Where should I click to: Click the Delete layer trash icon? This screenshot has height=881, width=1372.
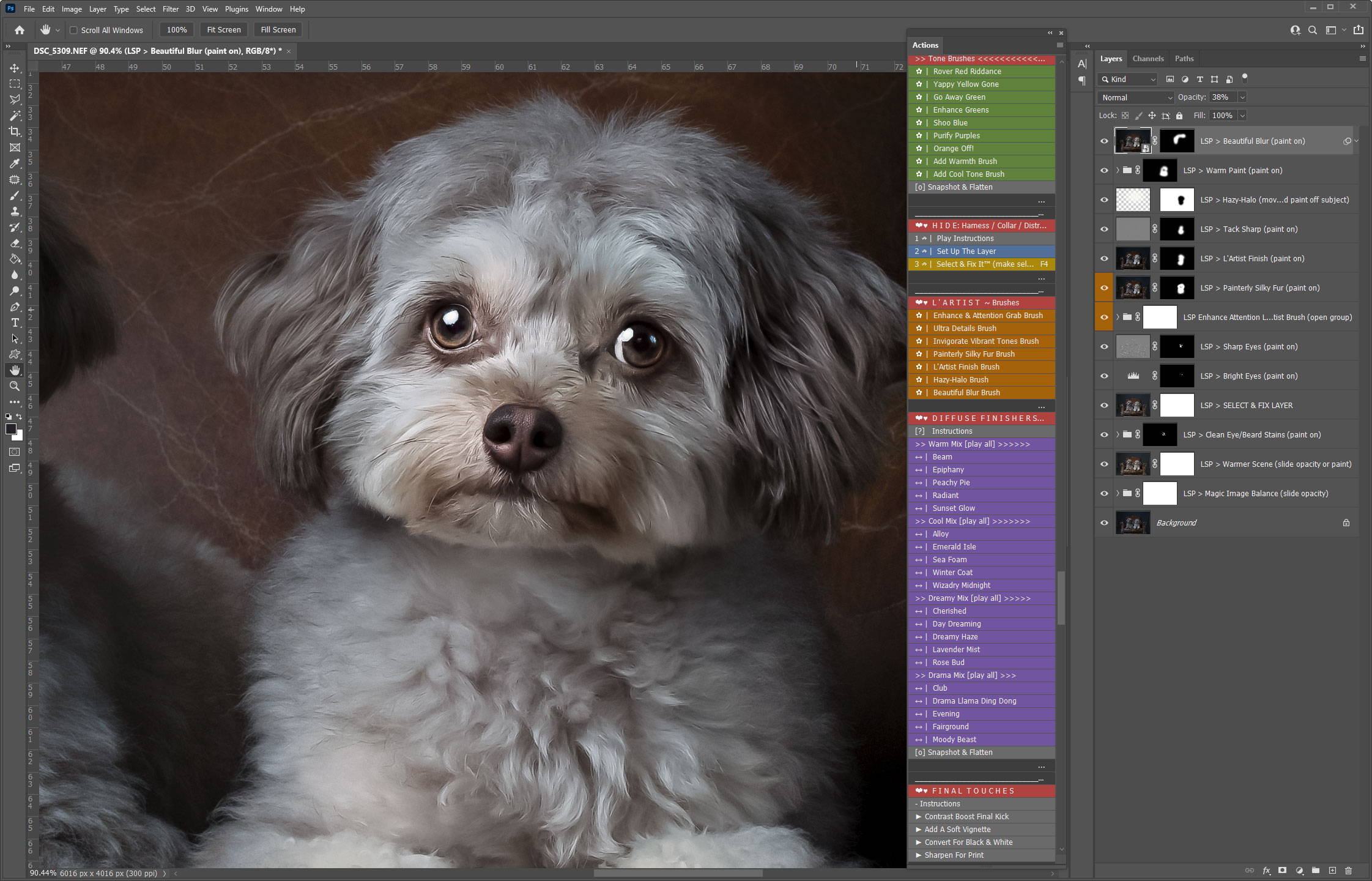point(1349,870)
